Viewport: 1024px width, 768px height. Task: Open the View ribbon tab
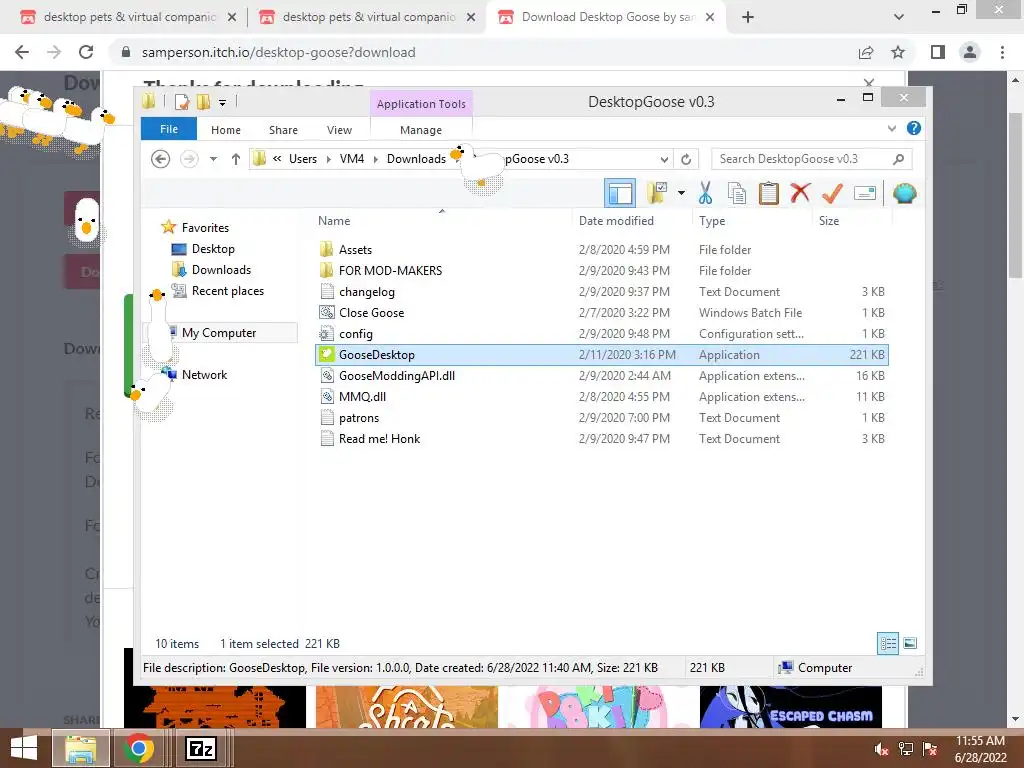tap(339, 130)
